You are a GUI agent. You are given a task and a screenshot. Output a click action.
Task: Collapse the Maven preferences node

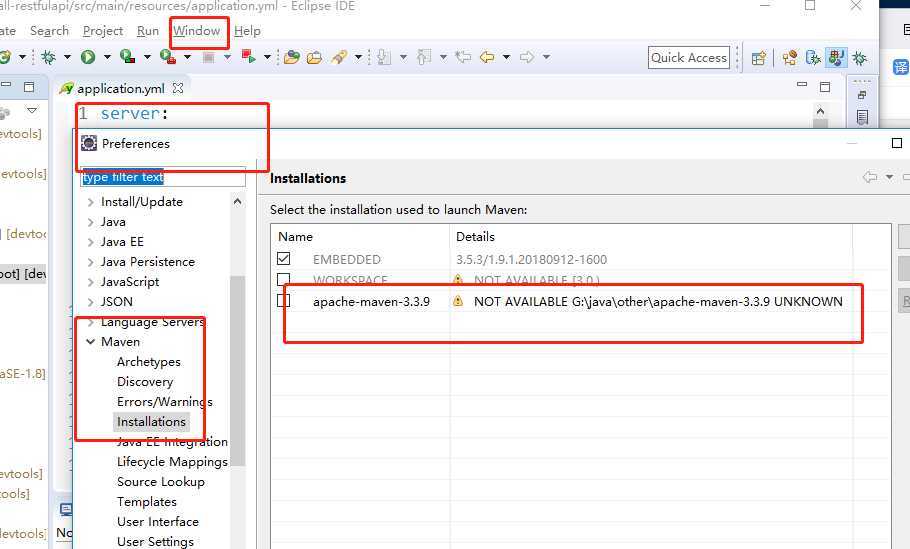[x=91, y=342]
